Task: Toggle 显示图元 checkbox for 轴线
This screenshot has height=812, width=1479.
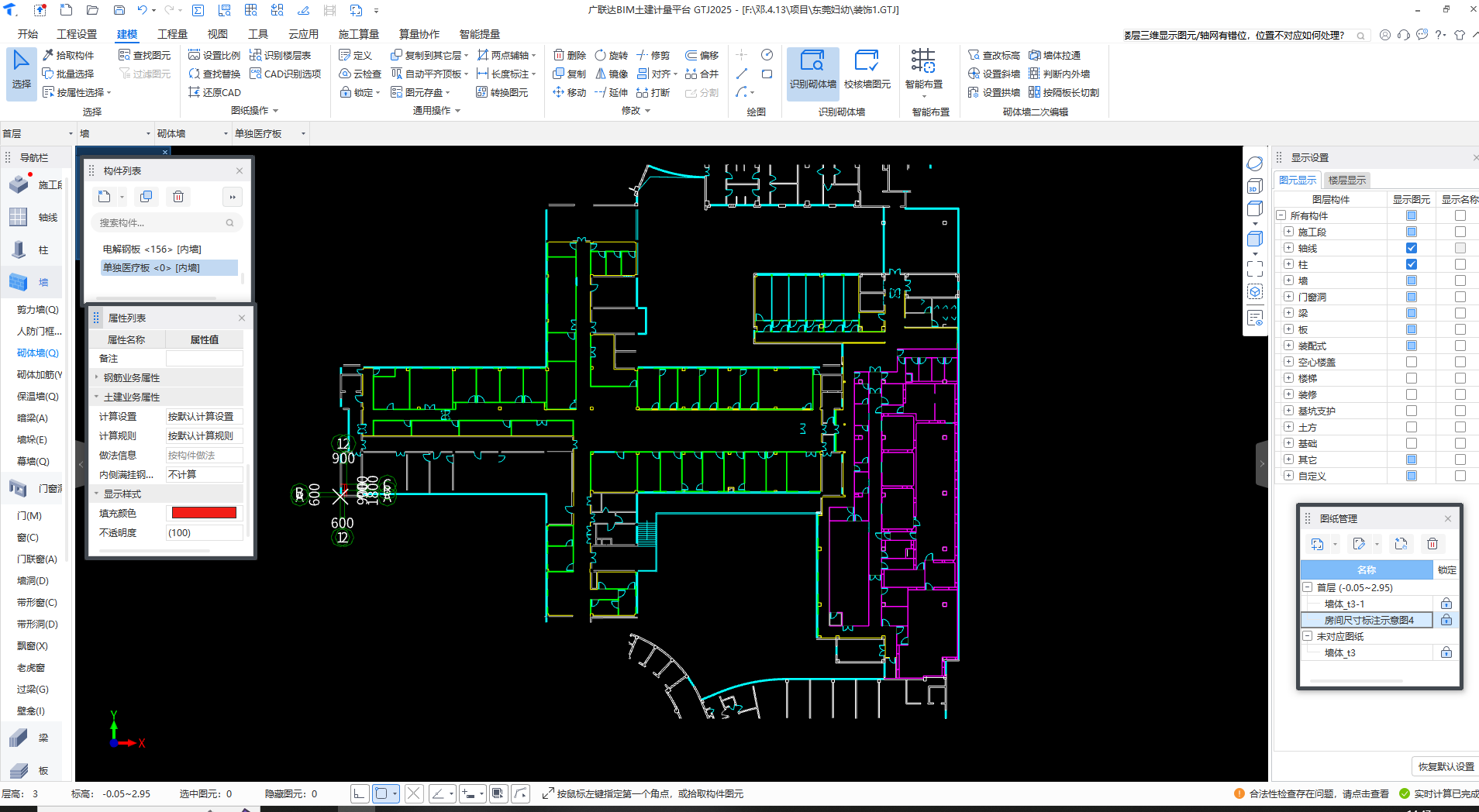Action: [x=1412, y=248]
